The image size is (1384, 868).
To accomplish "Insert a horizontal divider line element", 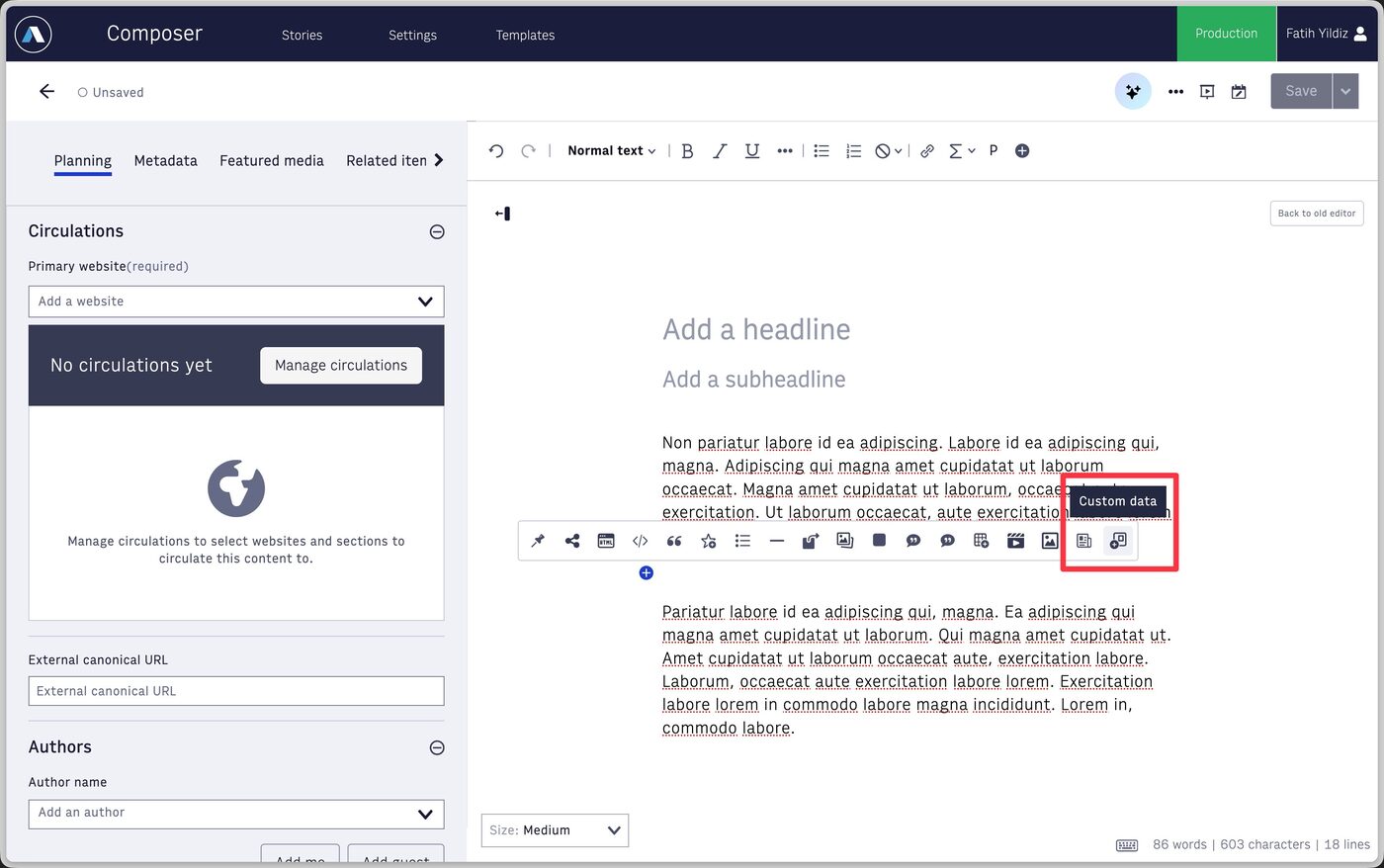I will click(x=777, y=541).
